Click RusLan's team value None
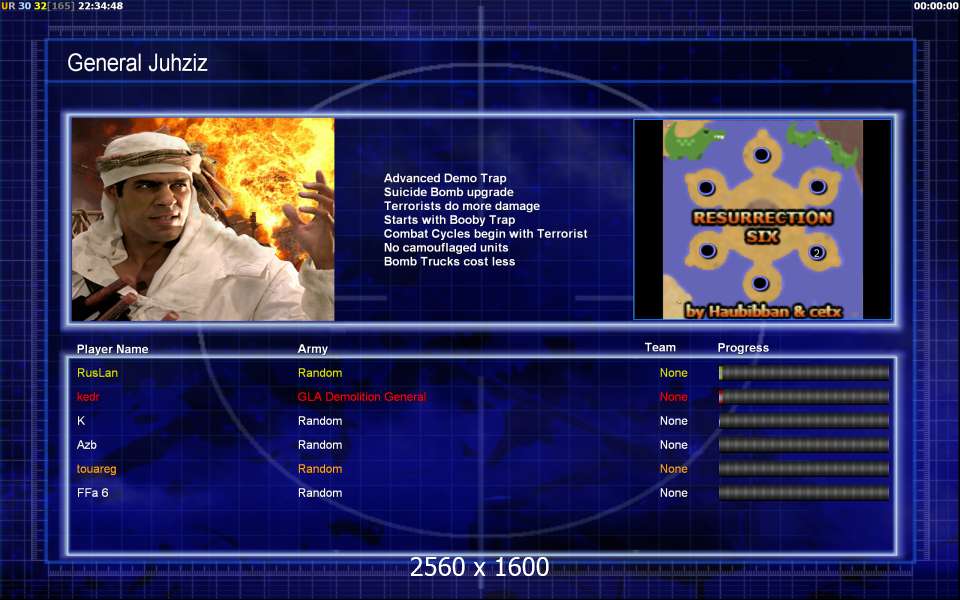The width and height of the screenshot is (960, 600). (673, 373)
